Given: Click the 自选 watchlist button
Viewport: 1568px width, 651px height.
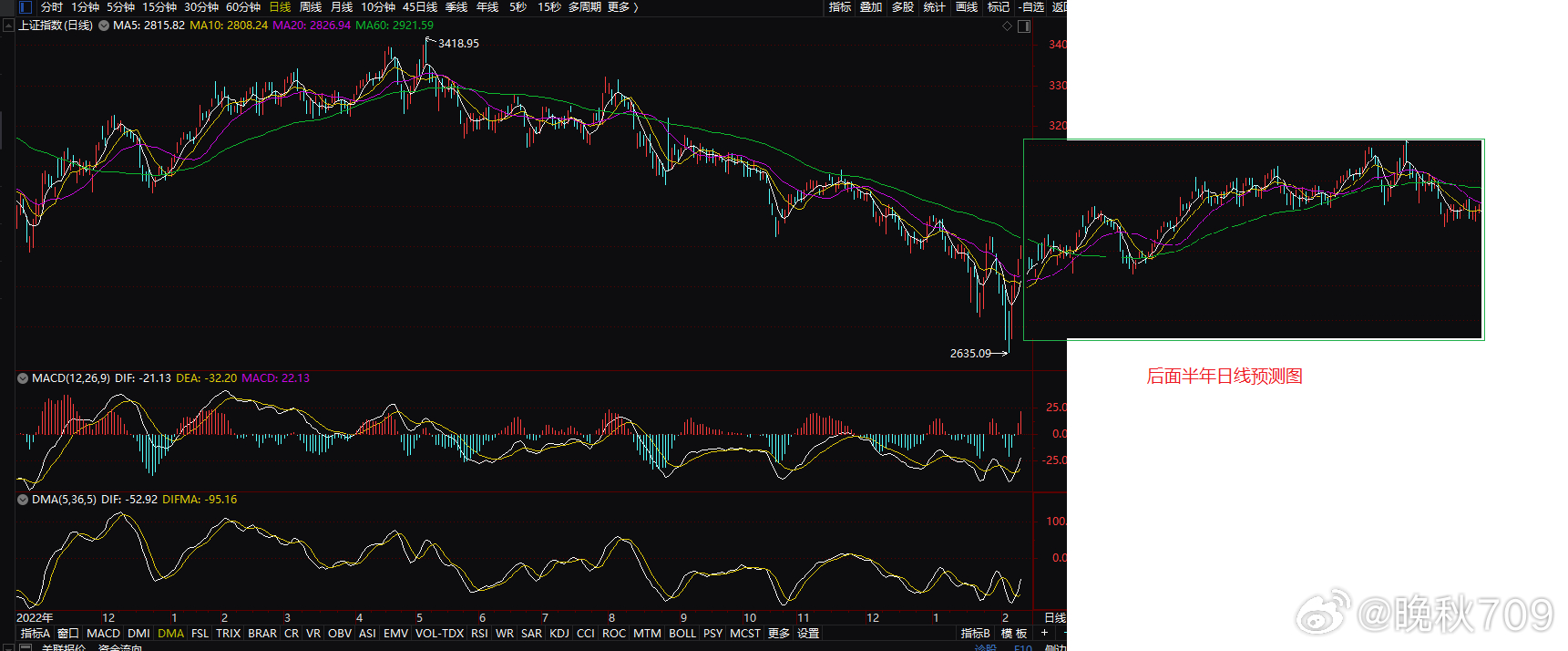Looking at the screenshot, I should coord(1030,7).
